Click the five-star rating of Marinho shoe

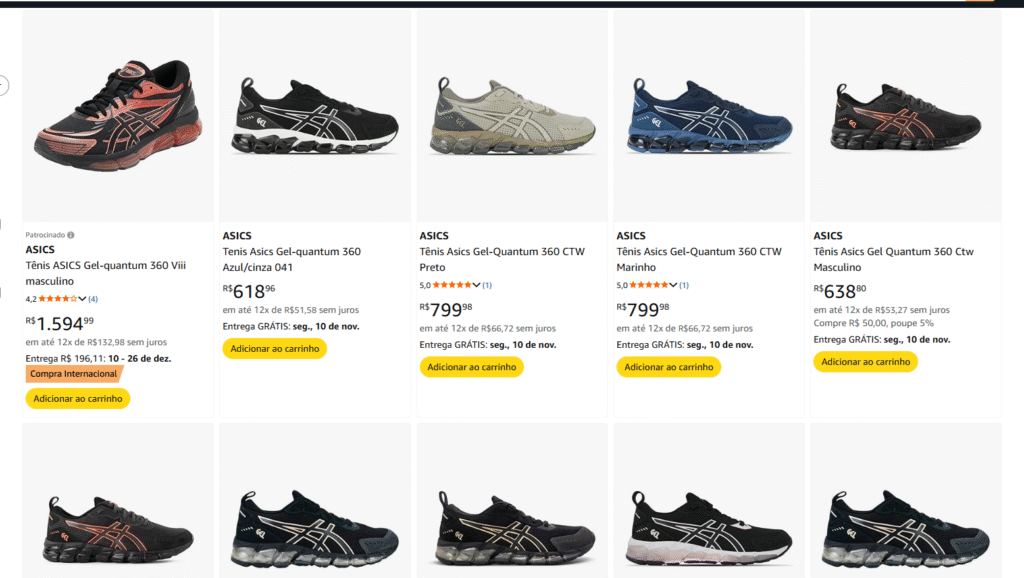650,285
